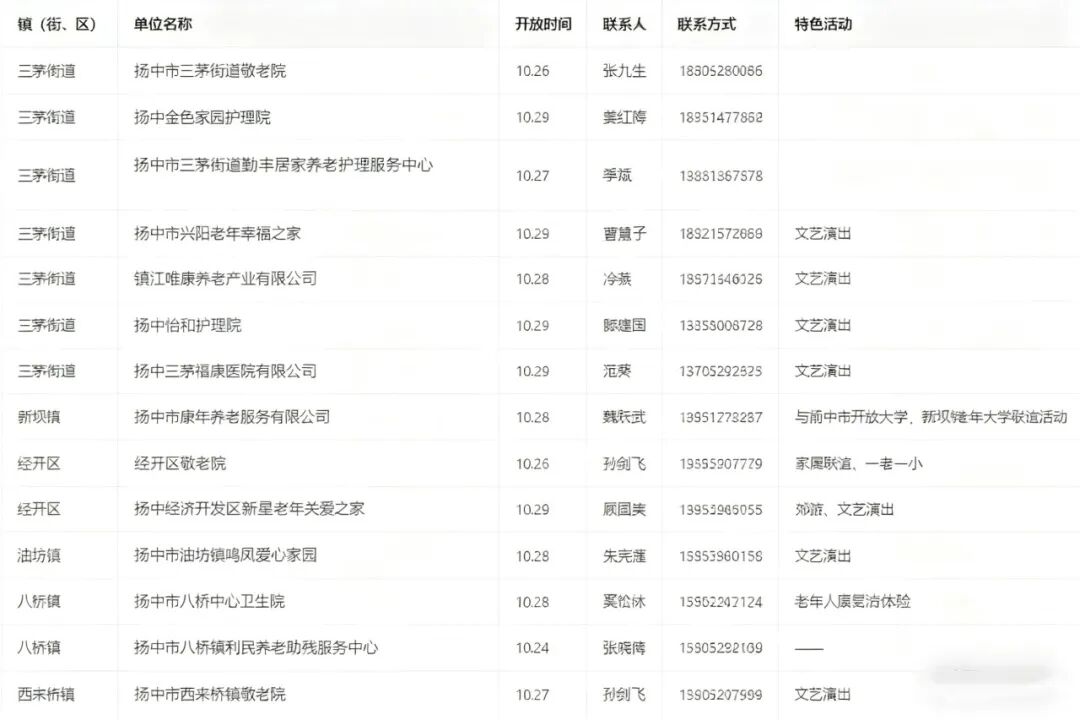The image size is (1080, 720).
Task: Select the 联系人 column header
Action: (x=624, y=24)
